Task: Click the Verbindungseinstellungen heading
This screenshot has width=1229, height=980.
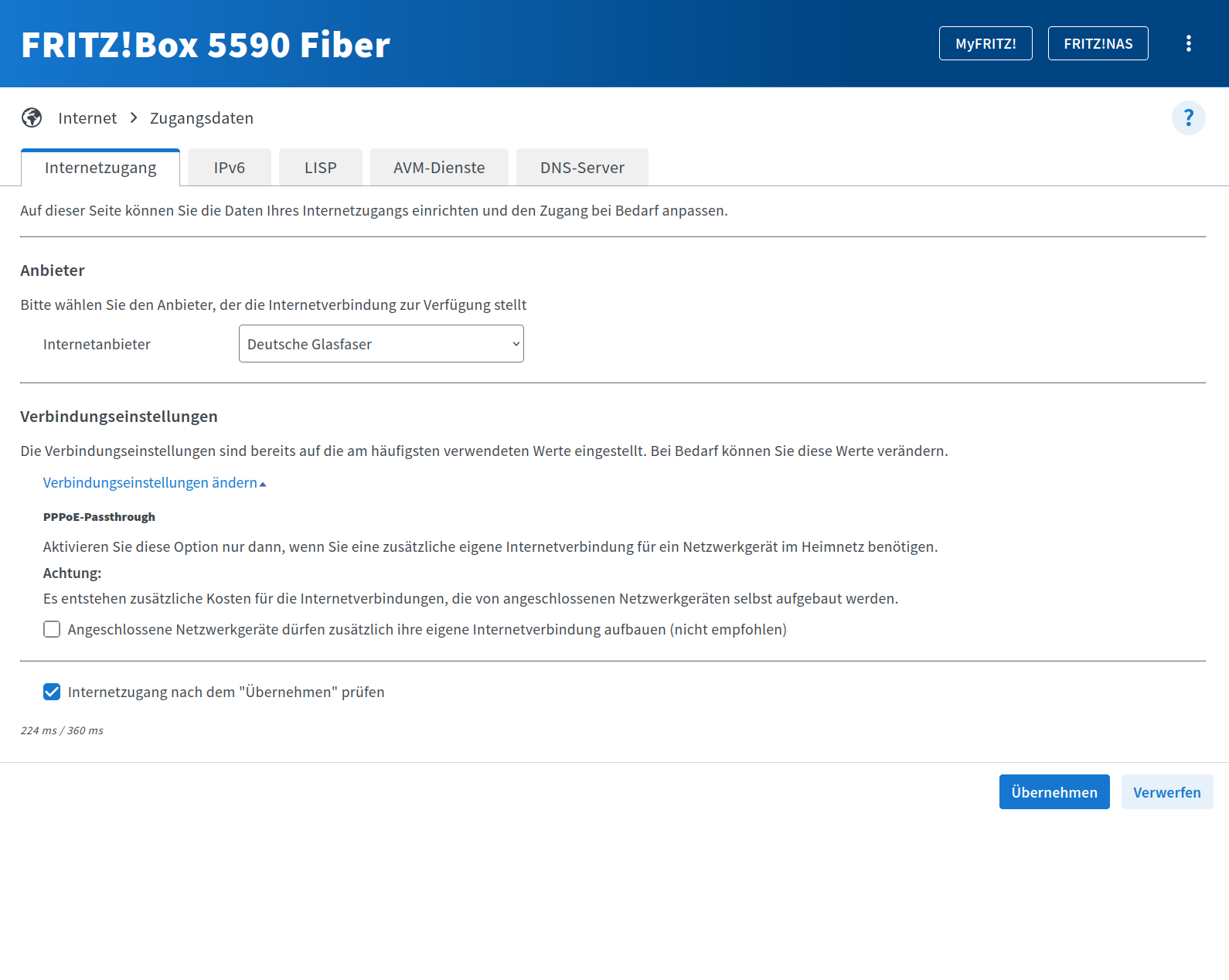Action: pos(119,417)
